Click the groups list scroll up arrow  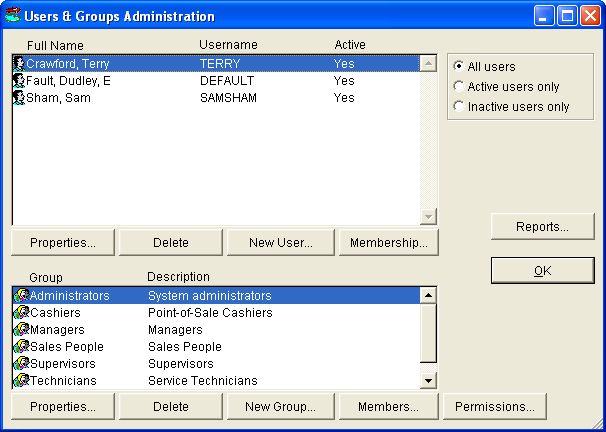428,296
